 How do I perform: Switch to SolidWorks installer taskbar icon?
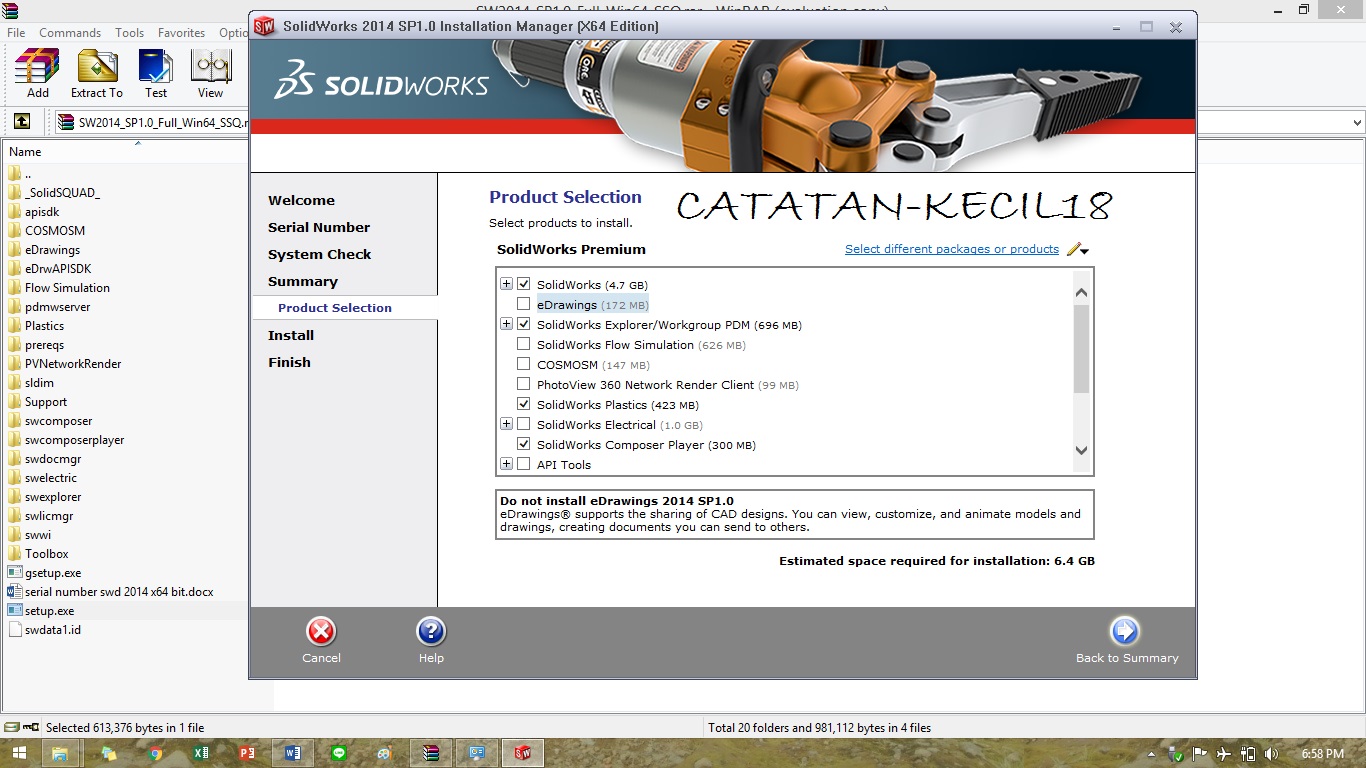523,753
